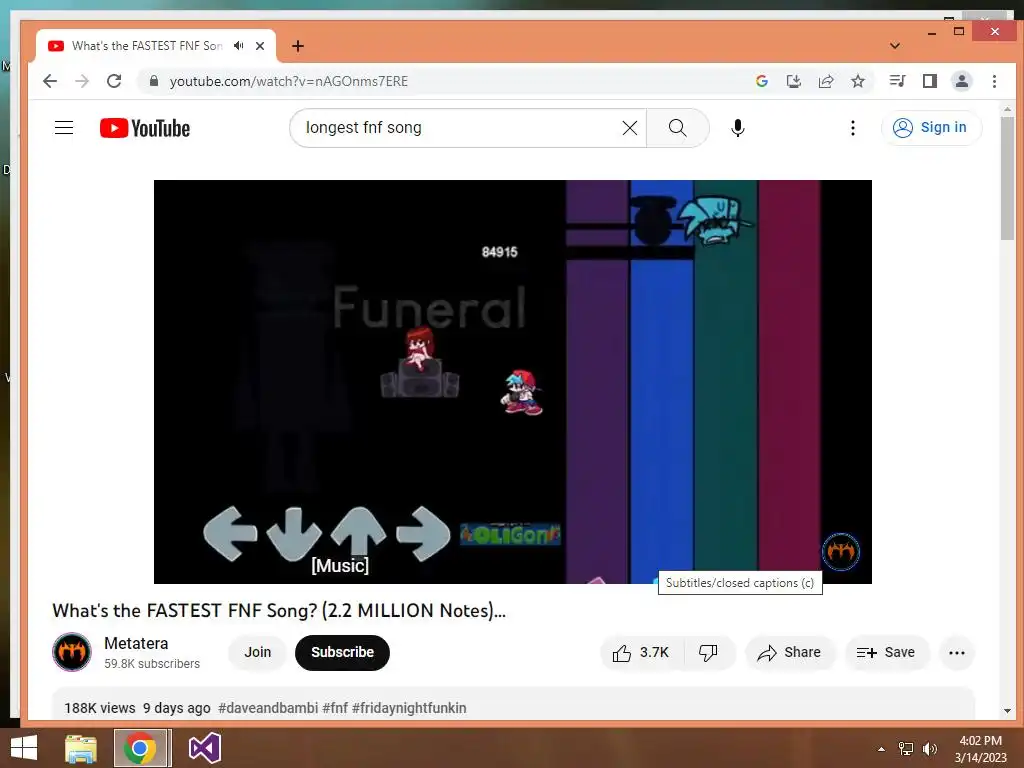
Task: Bookmark this page with the star icon
Action: 858,81
